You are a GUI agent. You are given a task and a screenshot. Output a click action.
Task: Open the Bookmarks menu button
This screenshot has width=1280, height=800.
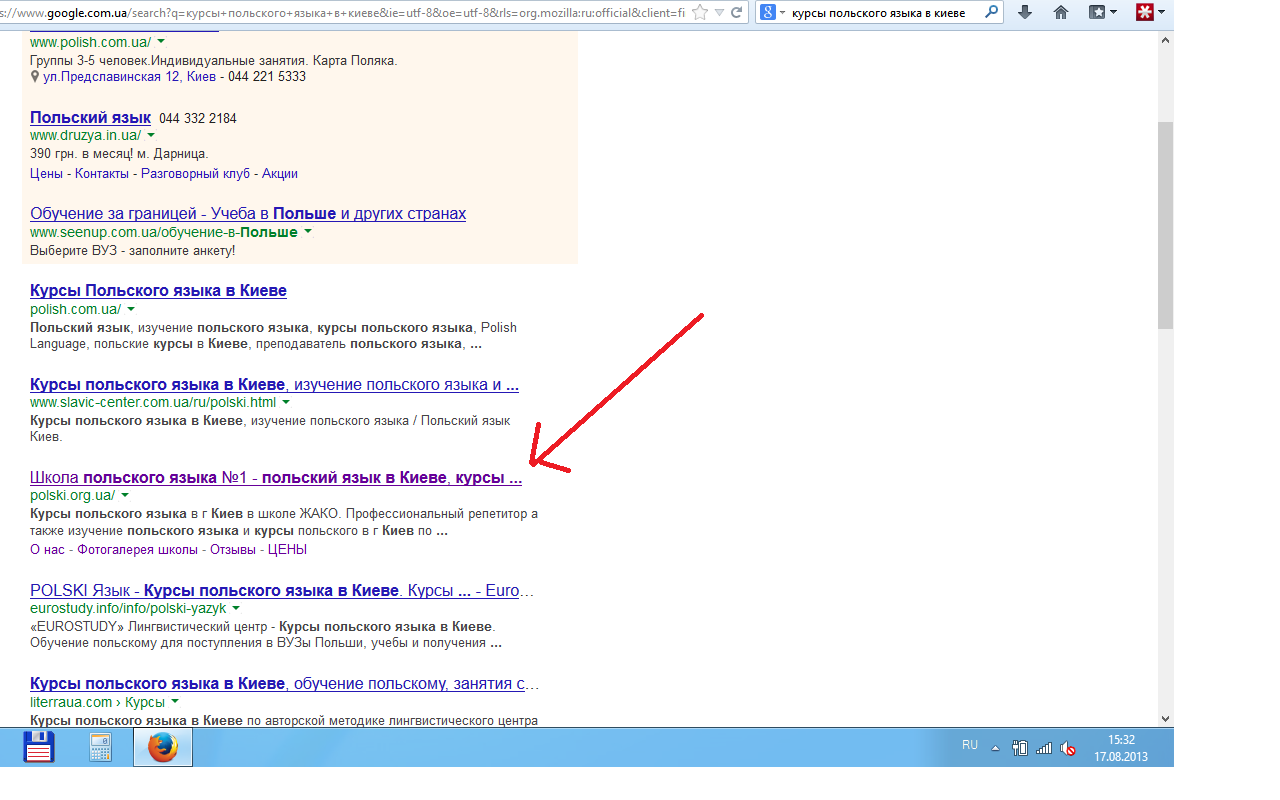pos(1103,13)
